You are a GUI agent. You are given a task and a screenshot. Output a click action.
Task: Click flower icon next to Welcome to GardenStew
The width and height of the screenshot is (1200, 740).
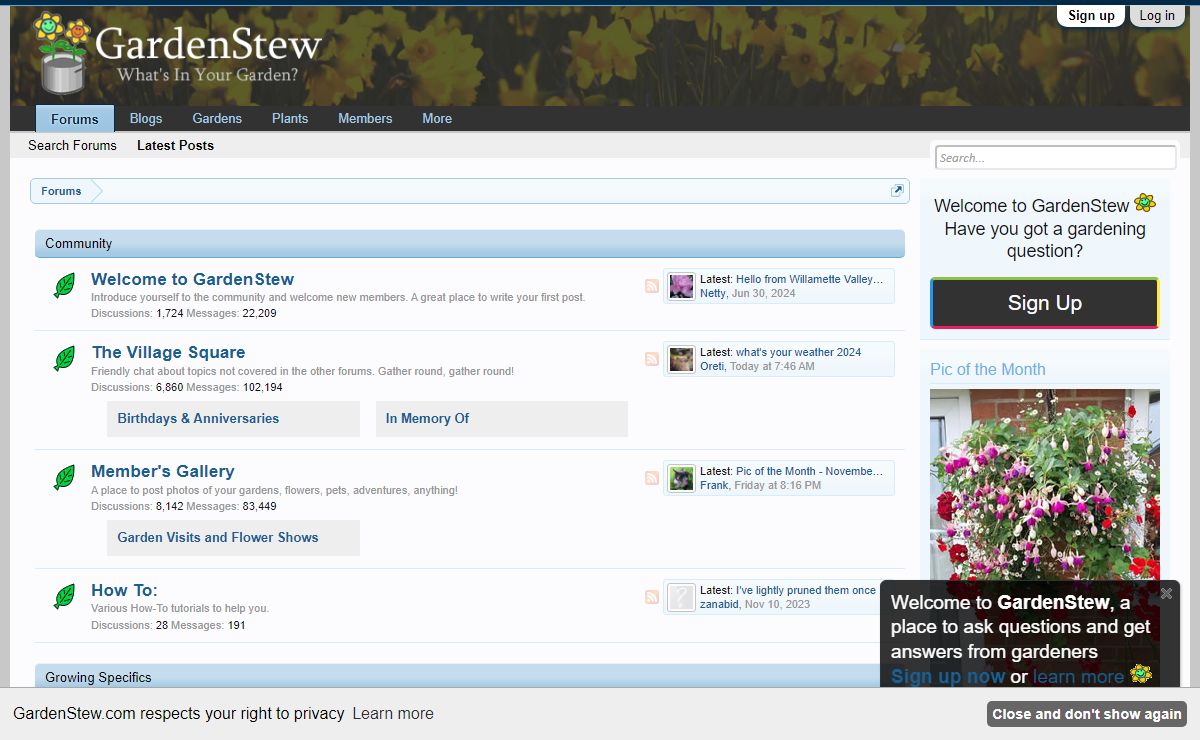(x=1145, y=203)
